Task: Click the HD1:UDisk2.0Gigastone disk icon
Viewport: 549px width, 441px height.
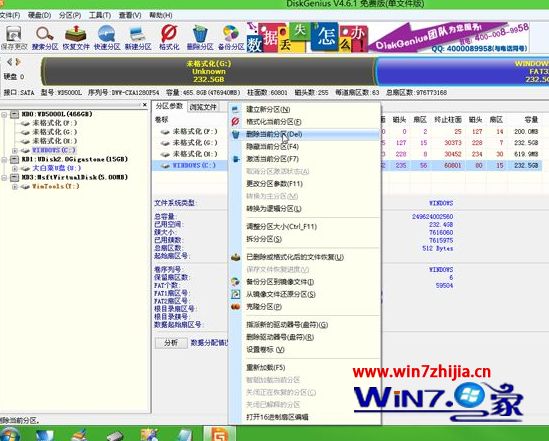Action: [15, 160]
